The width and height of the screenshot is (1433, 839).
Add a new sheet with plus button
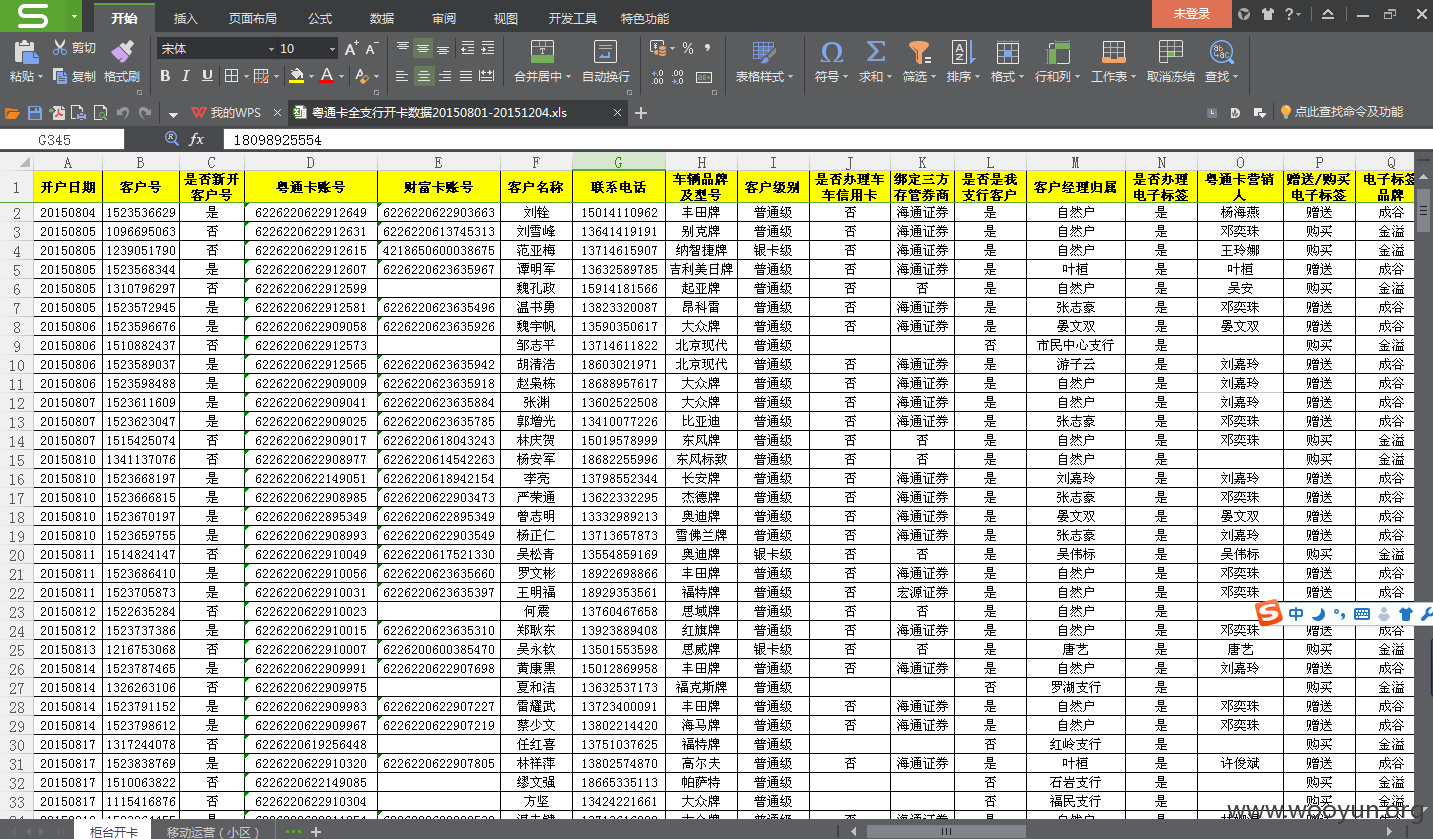[316, 832]
